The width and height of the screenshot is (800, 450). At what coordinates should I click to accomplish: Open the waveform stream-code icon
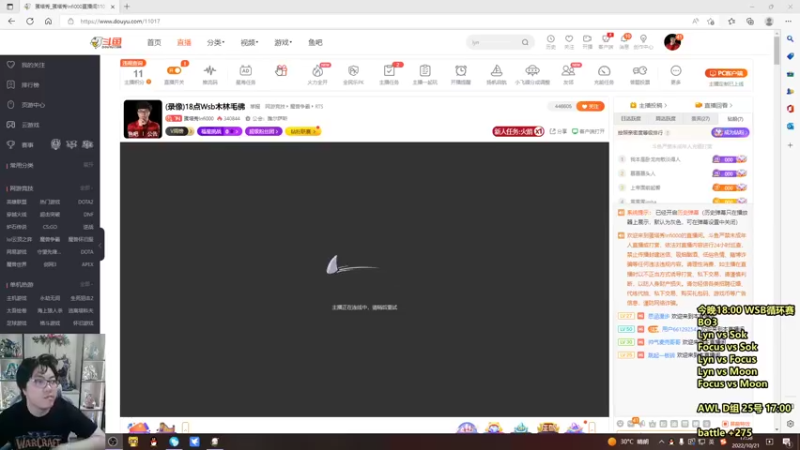210,70
